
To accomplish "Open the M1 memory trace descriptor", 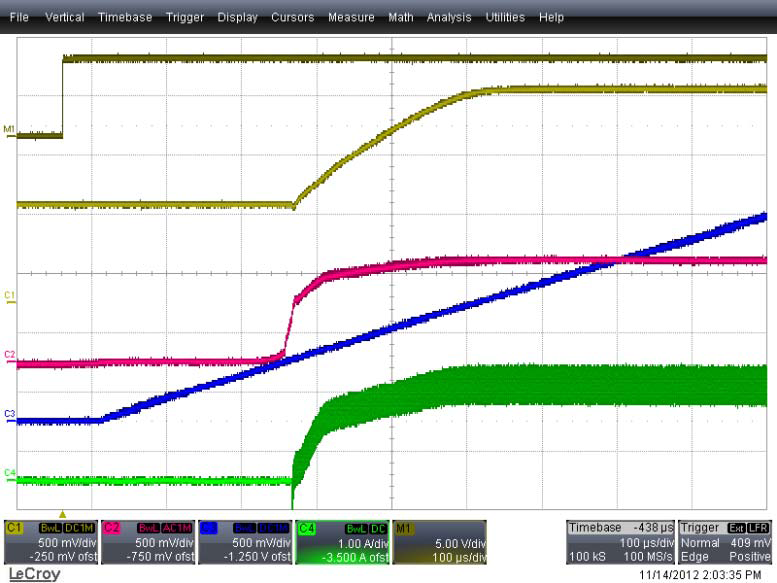I will (x=438, y=542).
